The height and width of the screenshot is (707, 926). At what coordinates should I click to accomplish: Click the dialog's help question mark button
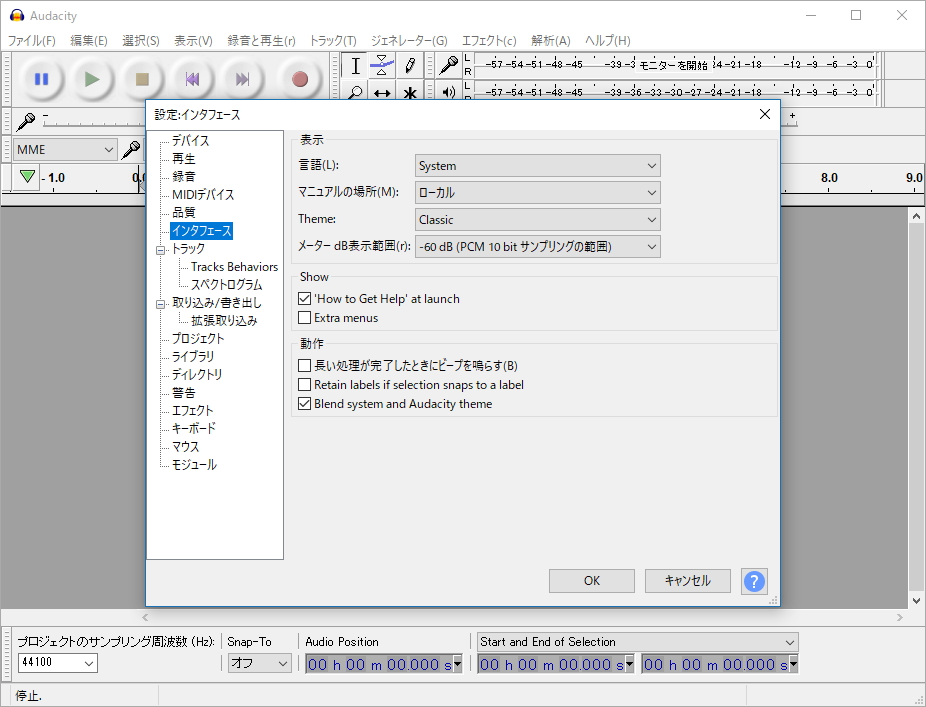(754, 581)
